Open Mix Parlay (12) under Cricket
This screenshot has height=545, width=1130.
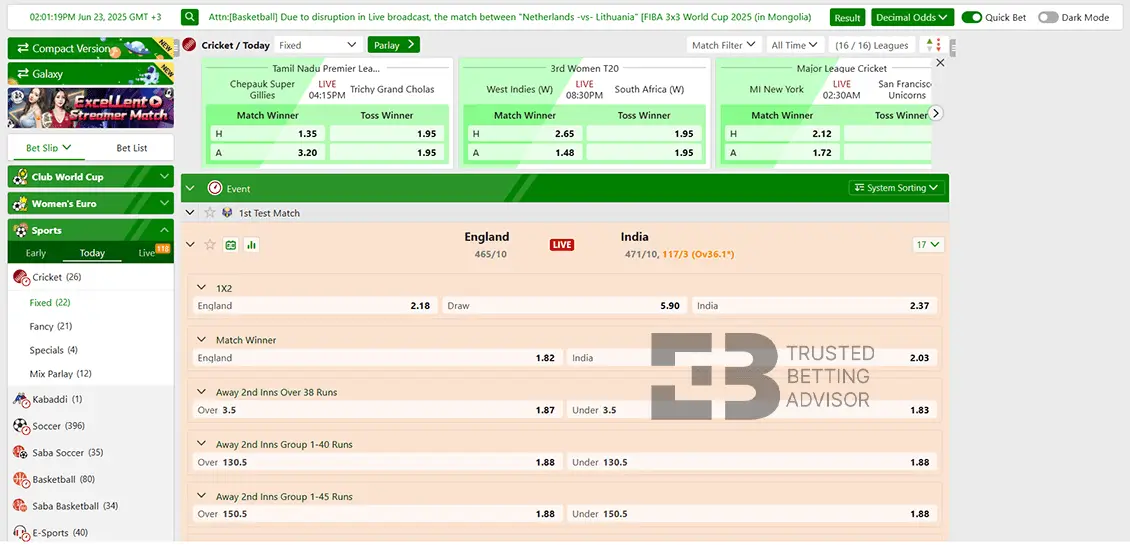(61, 374)
